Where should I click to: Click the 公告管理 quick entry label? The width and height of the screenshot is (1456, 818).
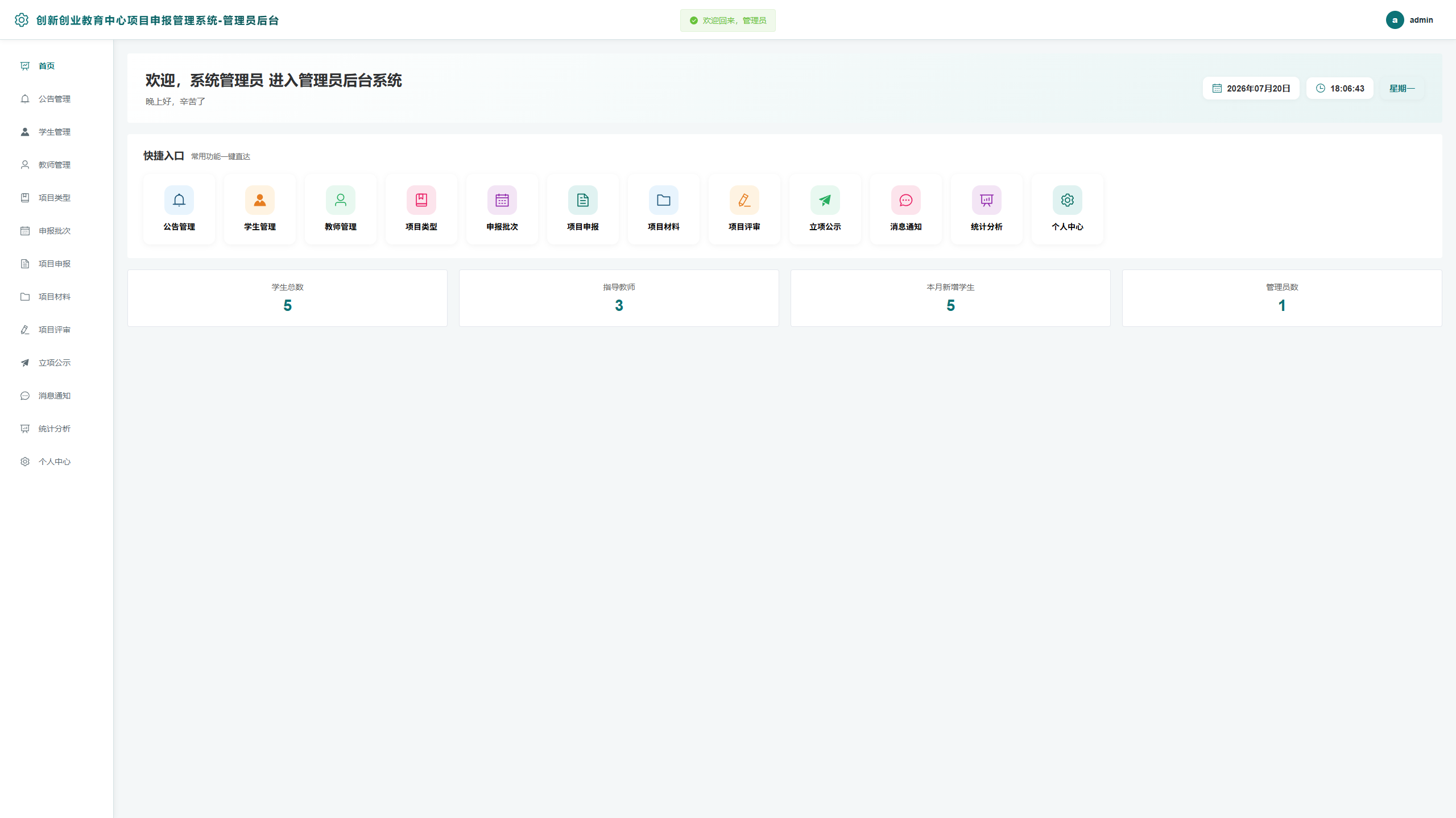pyautogui.click(x=179, y=227)
